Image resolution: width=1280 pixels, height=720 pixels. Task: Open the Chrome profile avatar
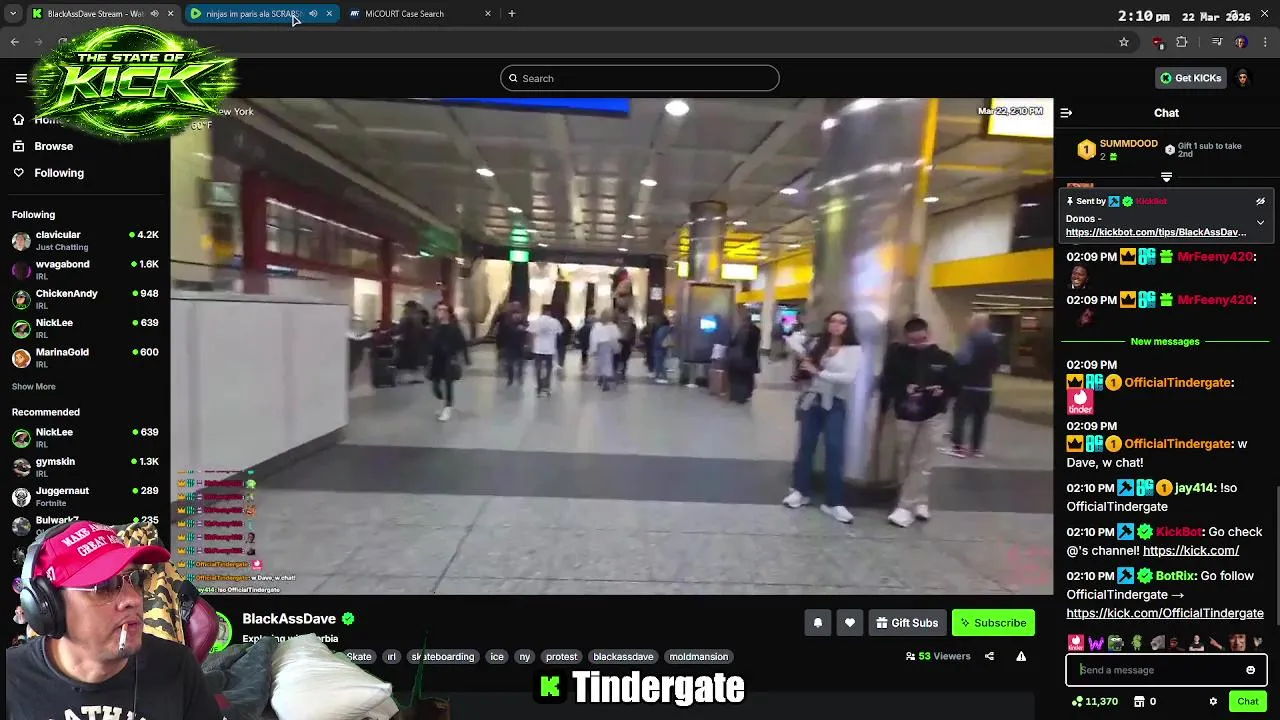point(1241,42)
